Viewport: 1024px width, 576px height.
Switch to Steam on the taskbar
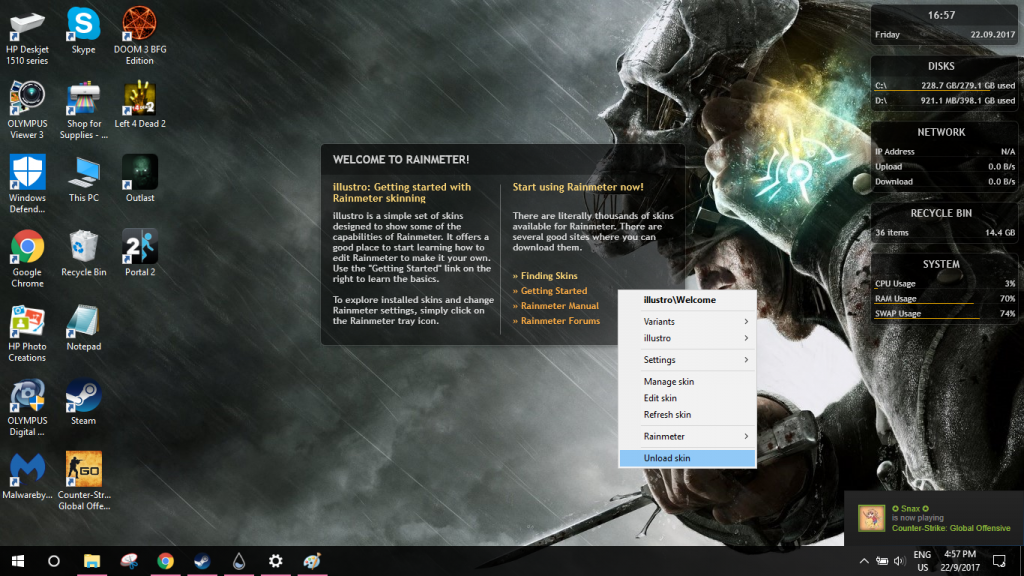(x=202, y=561)
